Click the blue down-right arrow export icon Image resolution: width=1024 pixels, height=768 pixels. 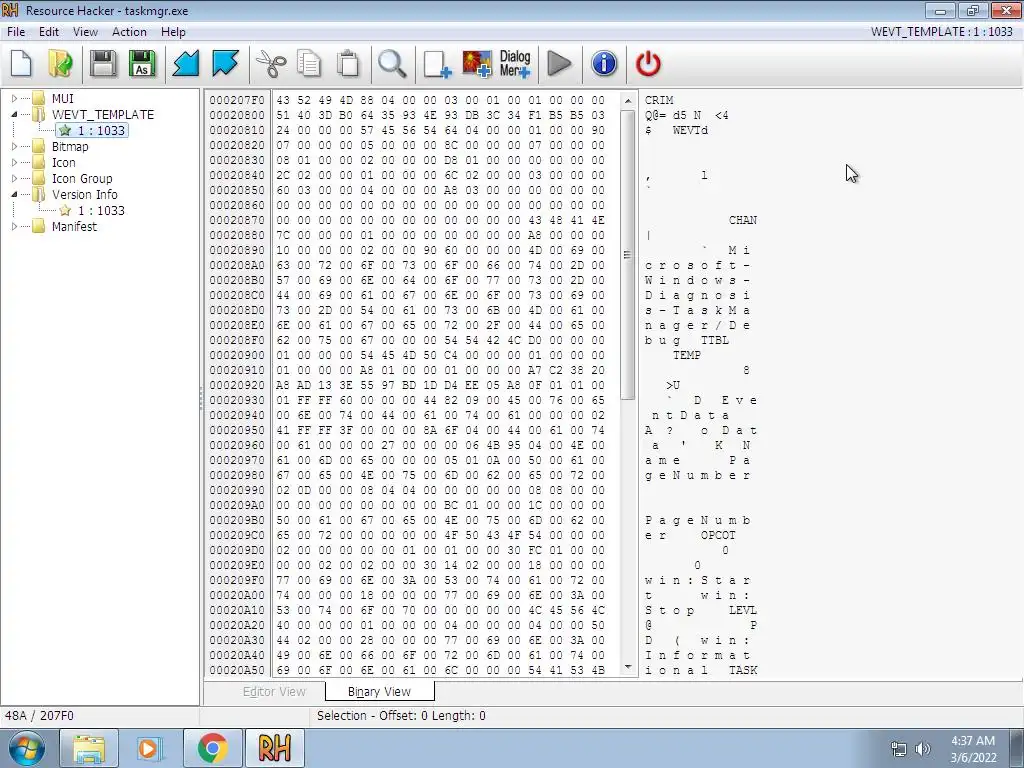coord(225,64)
